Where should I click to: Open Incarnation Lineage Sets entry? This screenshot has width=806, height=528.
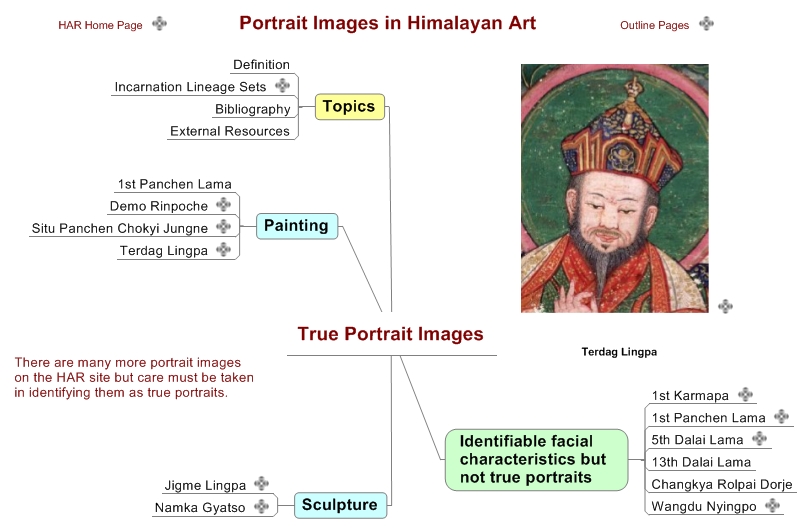click(190, 87)
